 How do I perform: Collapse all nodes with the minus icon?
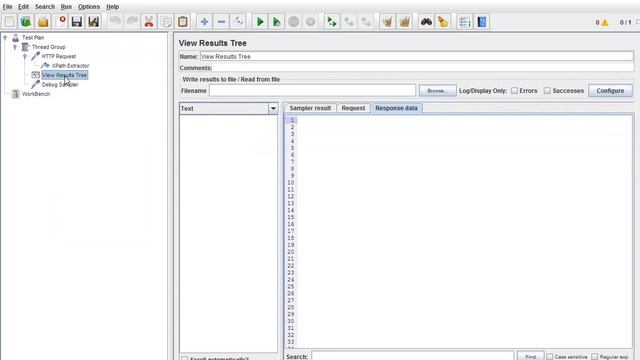[222, 22]
